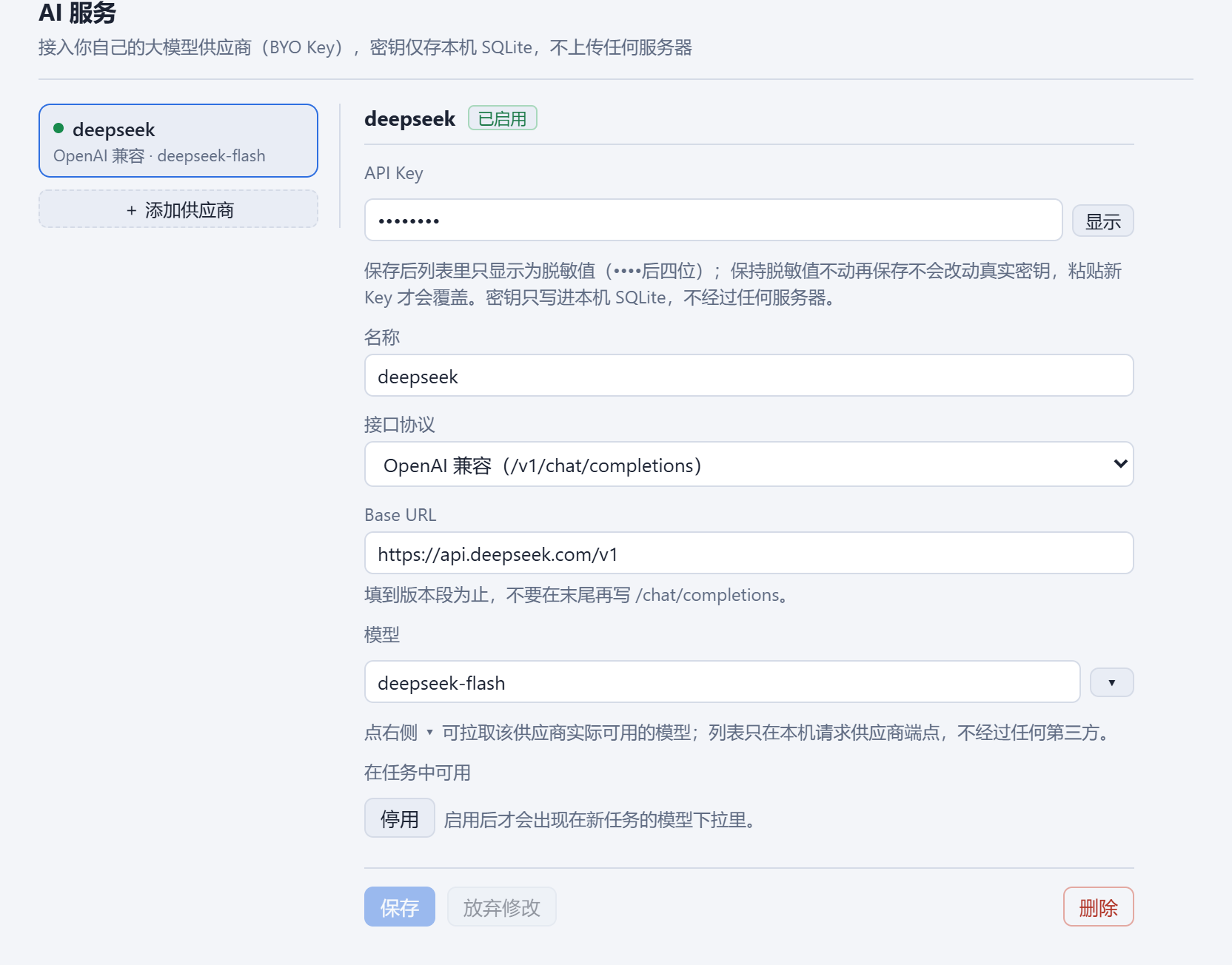This screenshot has width=1232, height=965.
Task: Click the 模型 field with deepseek-flash
Action: [723, 682]
